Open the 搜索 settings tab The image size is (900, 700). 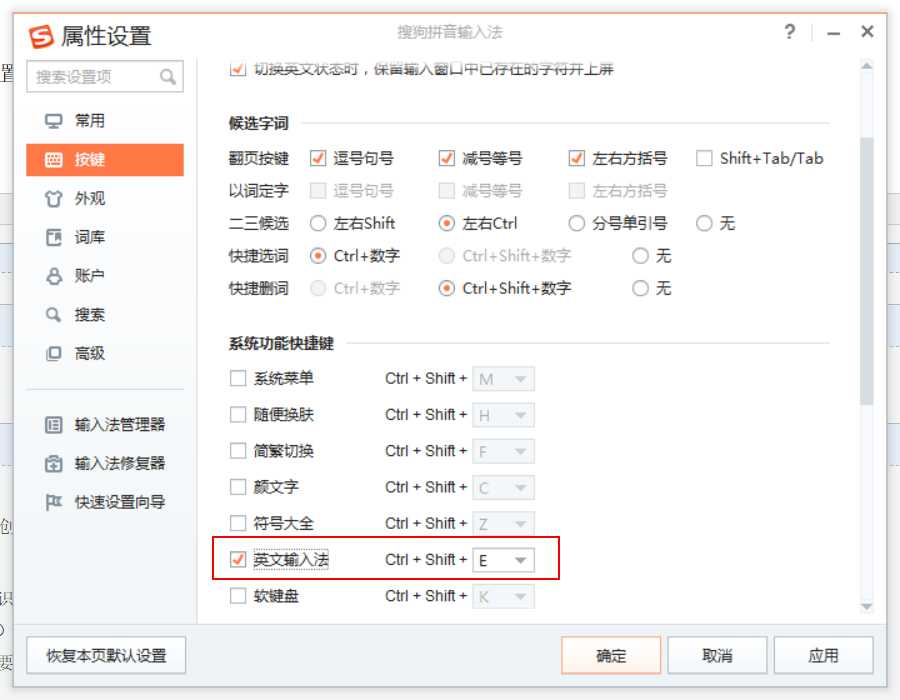tap(105, 314)
